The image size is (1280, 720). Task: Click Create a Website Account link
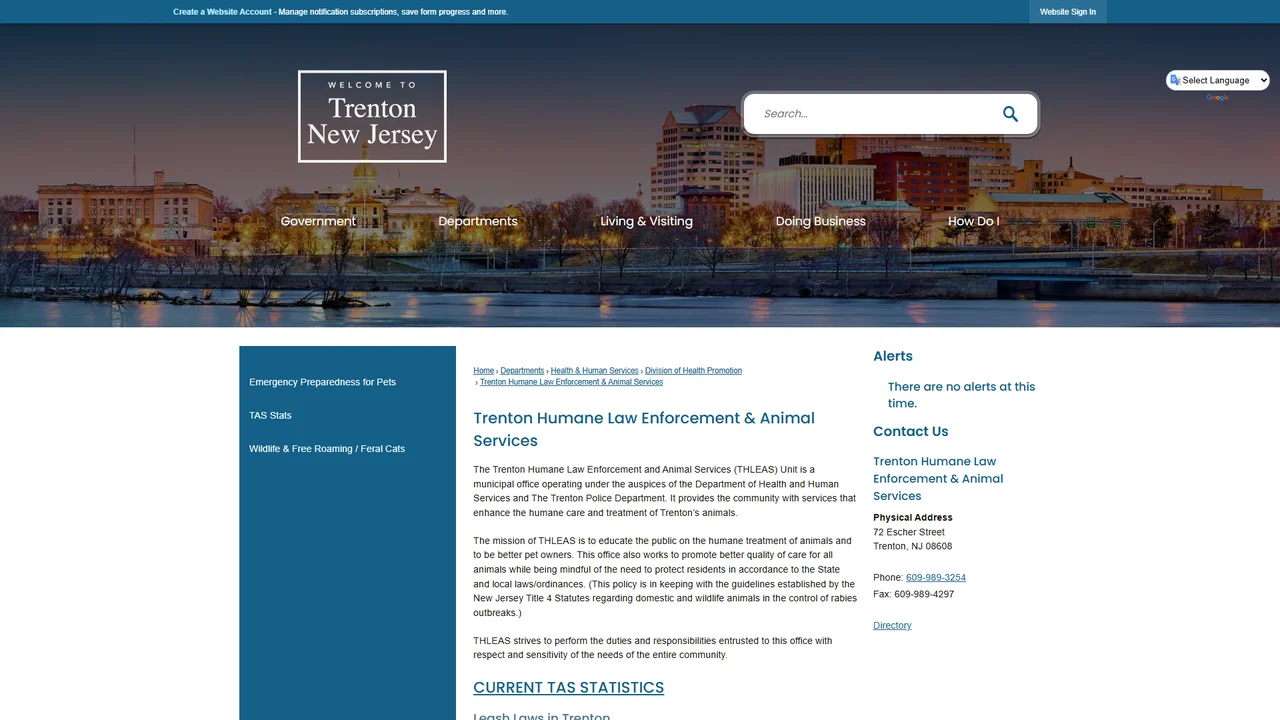point(222,12)
